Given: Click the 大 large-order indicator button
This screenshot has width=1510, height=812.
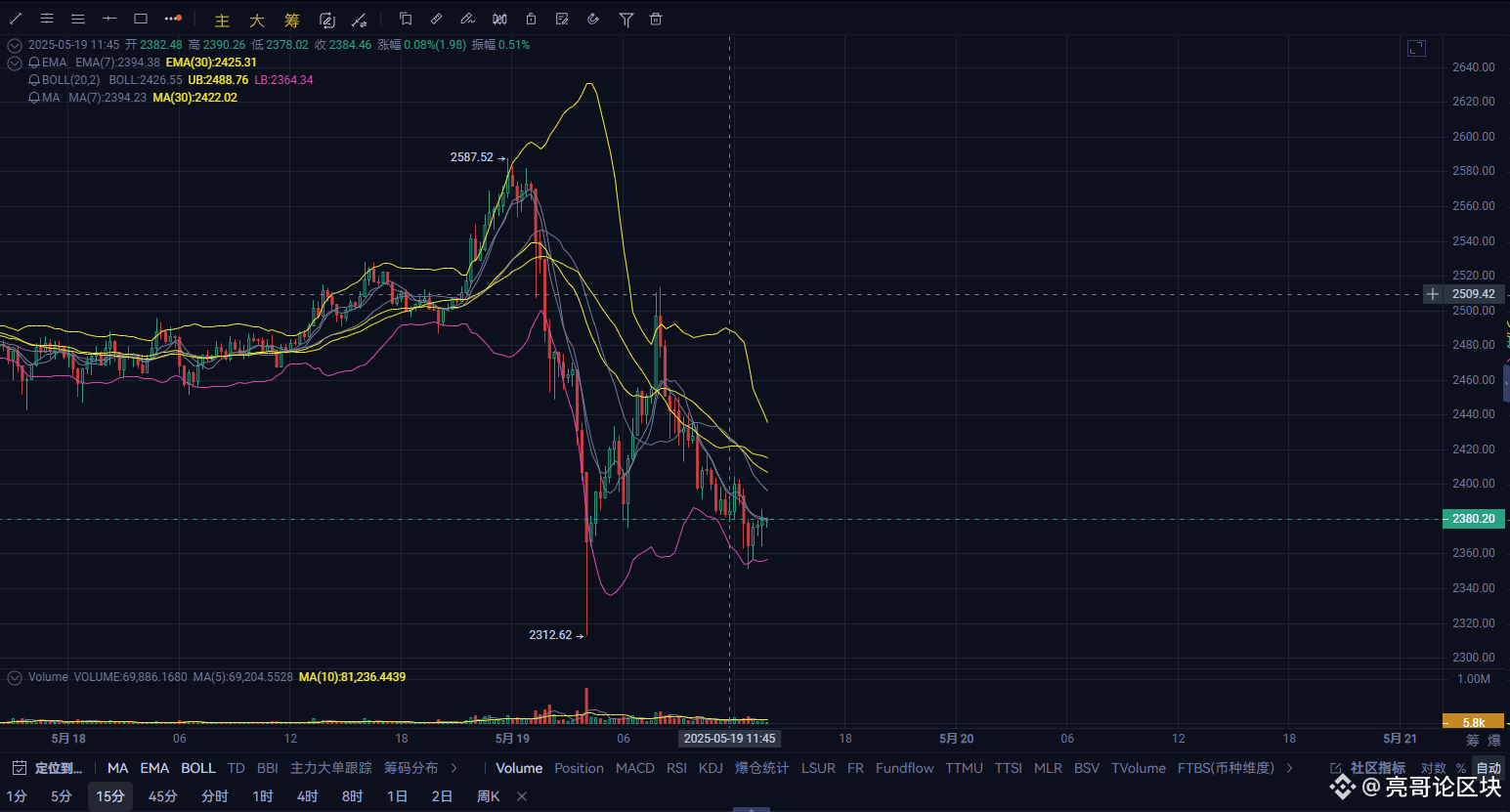Looking at the screenshot, I should click(x=257, y=21).
